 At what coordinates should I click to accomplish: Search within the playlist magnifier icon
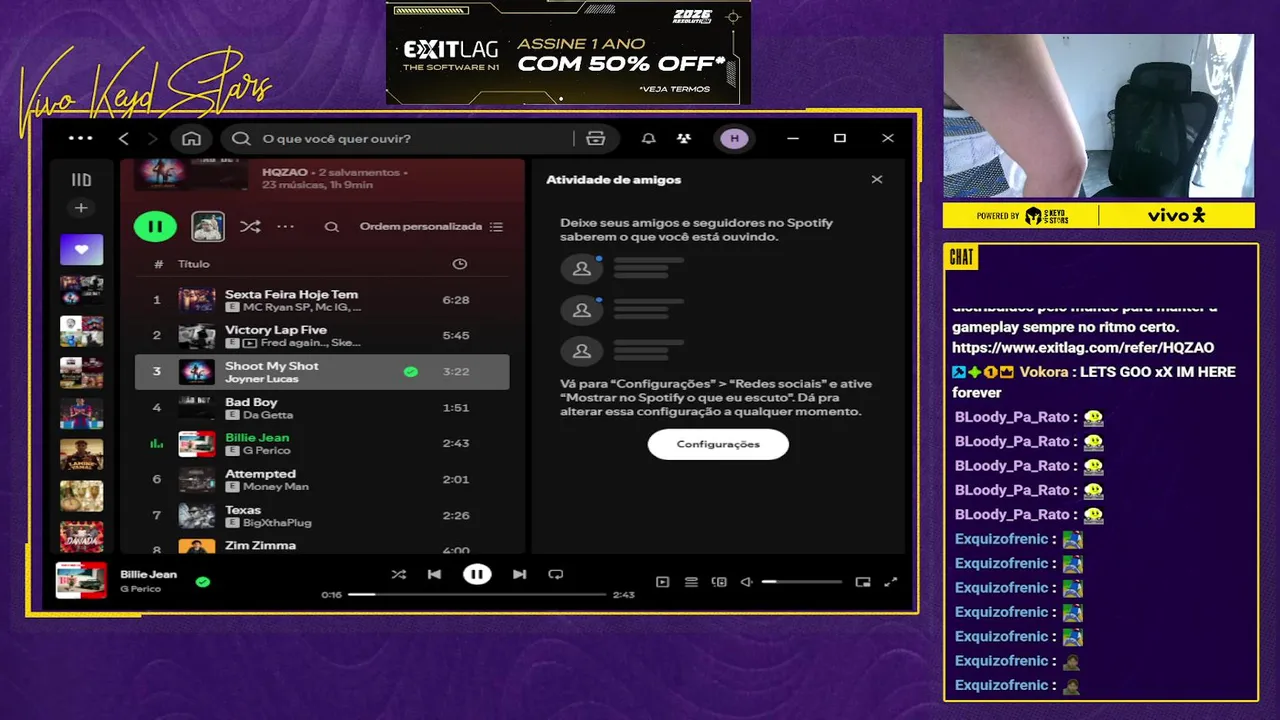point(332,227)
